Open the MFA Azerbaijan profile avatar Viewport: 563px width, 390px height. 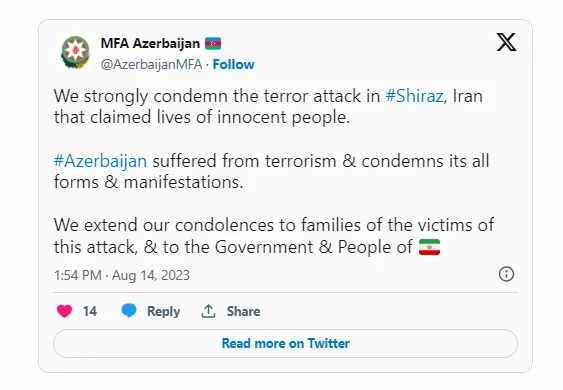point(75,52)
